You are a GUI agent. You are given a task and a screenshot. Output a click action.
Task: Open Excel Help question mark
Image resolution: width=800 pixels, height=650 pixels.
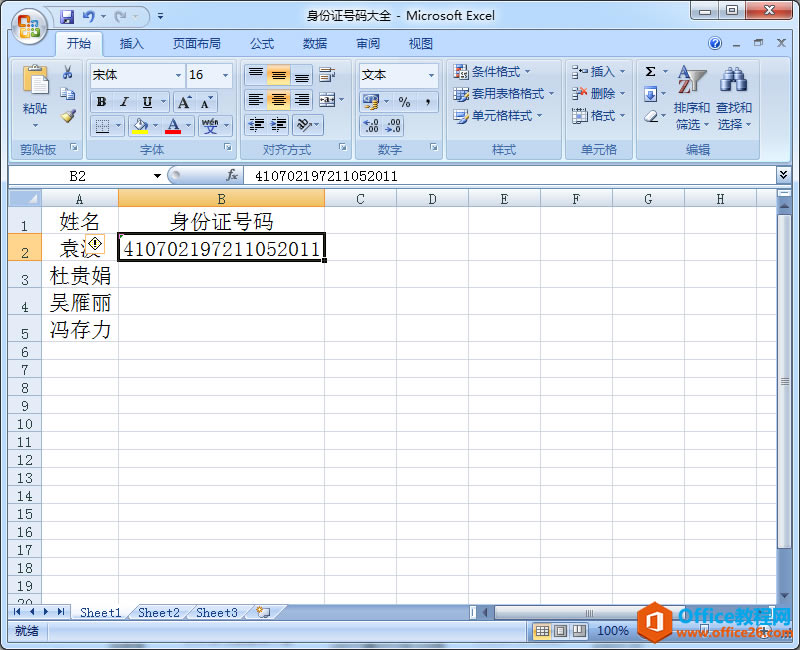pos(715,43)
